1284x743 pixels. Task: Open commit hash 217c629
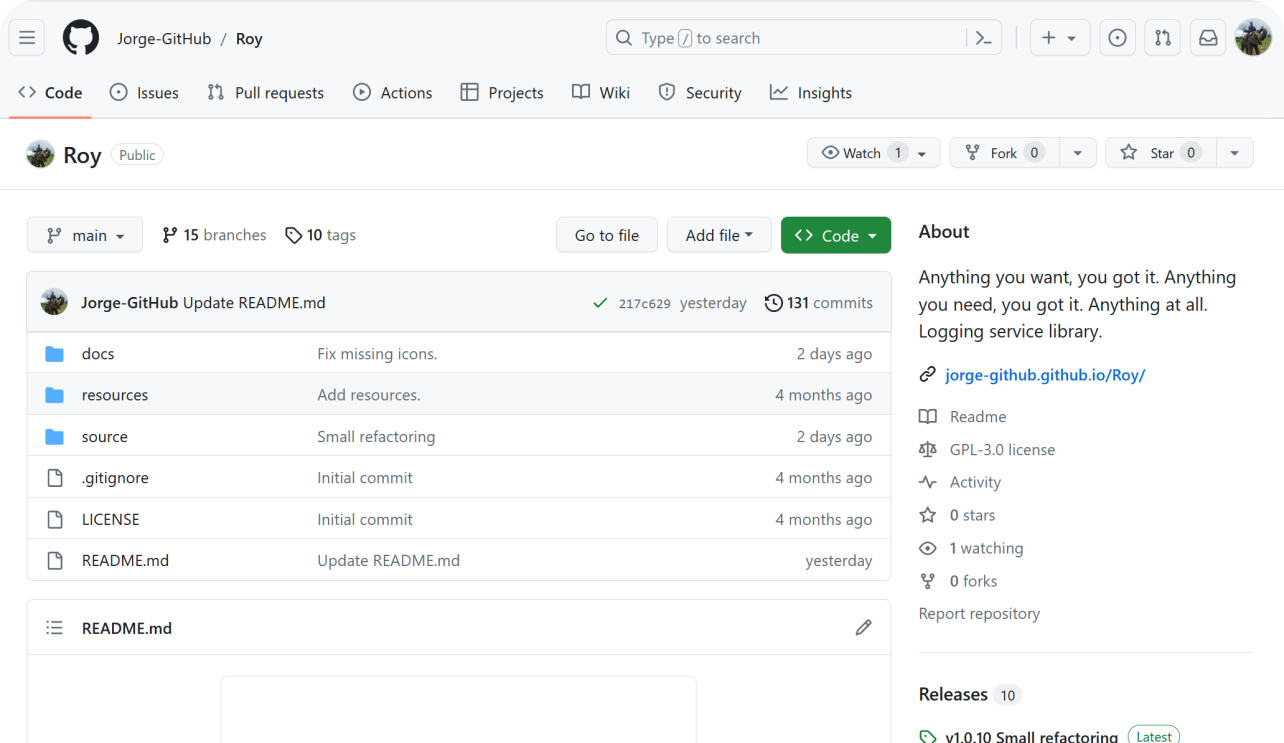(x=644, y=303)
